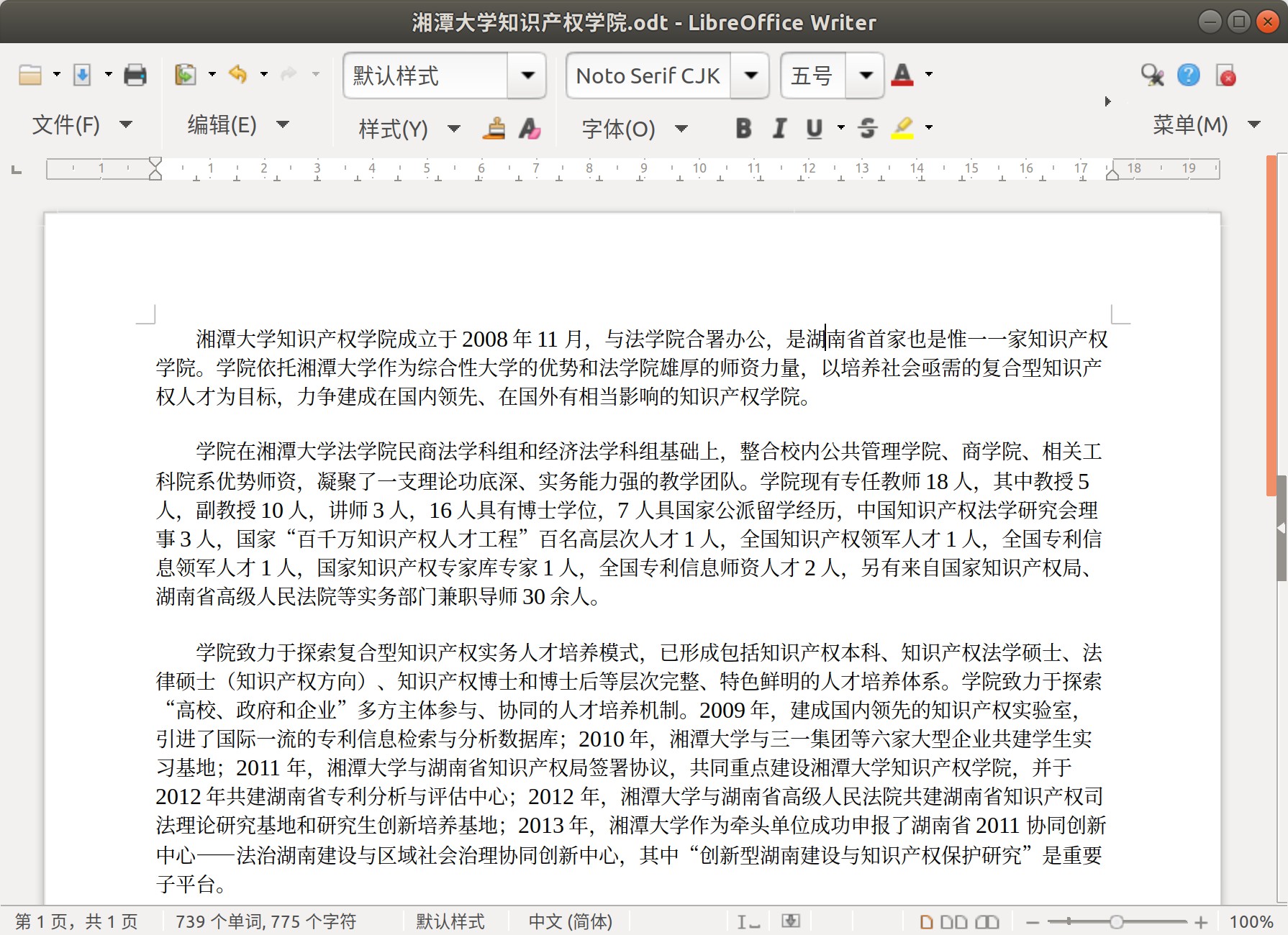
Task: Open the 字体(O) menu
Action: point(635,129)
